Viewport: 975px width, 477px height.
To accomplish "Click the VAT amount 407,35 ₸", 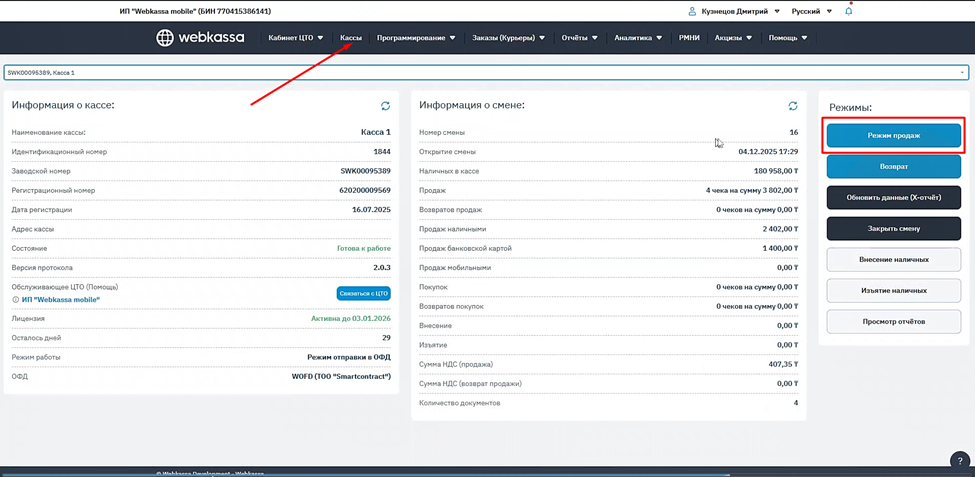I will tap(783, 364).
